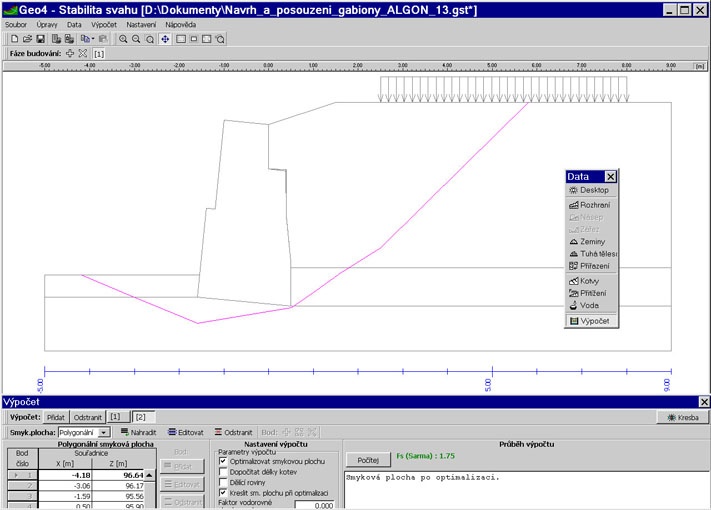Open copy toolbar dropdown arrow
Image resolution: width=711 pixels, height=510 pixels.
[x=93, y=39]
